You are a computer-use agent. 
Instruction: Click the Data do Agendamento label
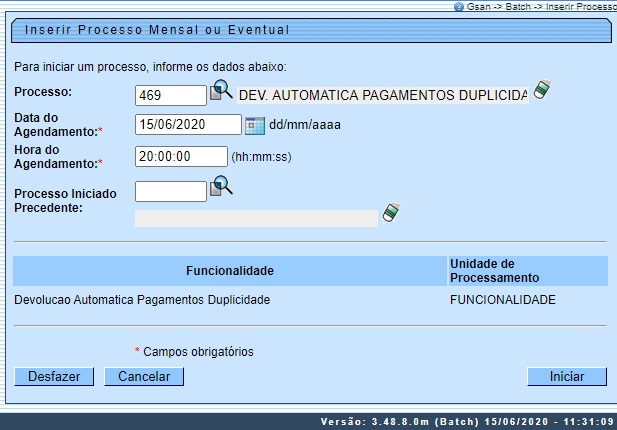click(x=58, y=124)
